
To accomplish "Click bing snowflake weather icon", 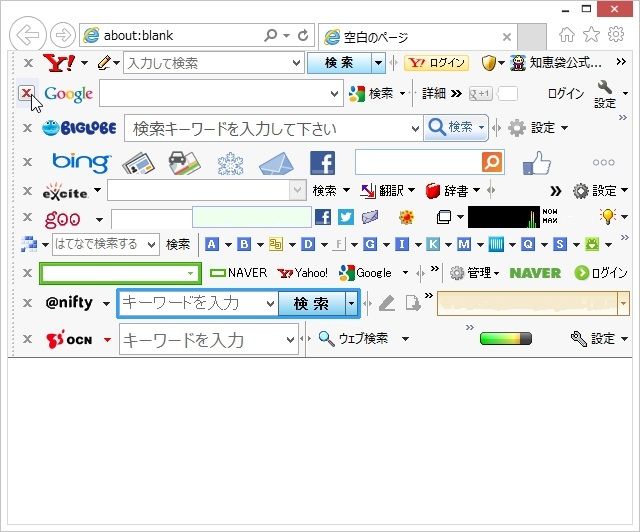I will [x=231, y=163].
